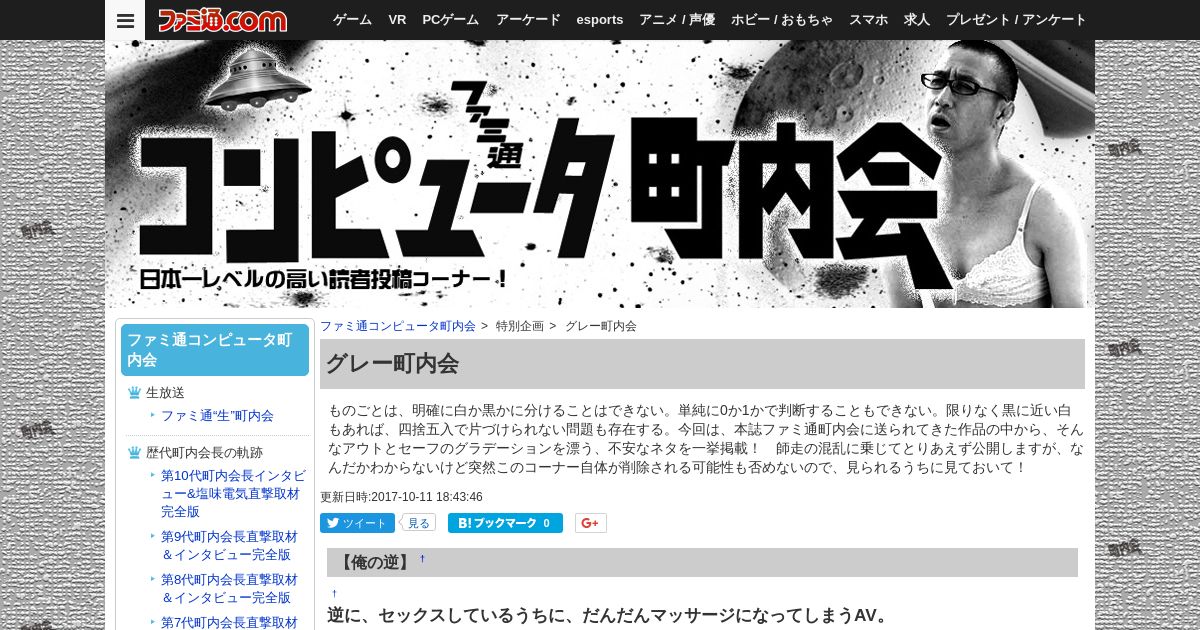The width and height of the screenshot is (1200, 630).
Task: Open the esports menu item
Action: pyautogui.click(x=600, y=20)
